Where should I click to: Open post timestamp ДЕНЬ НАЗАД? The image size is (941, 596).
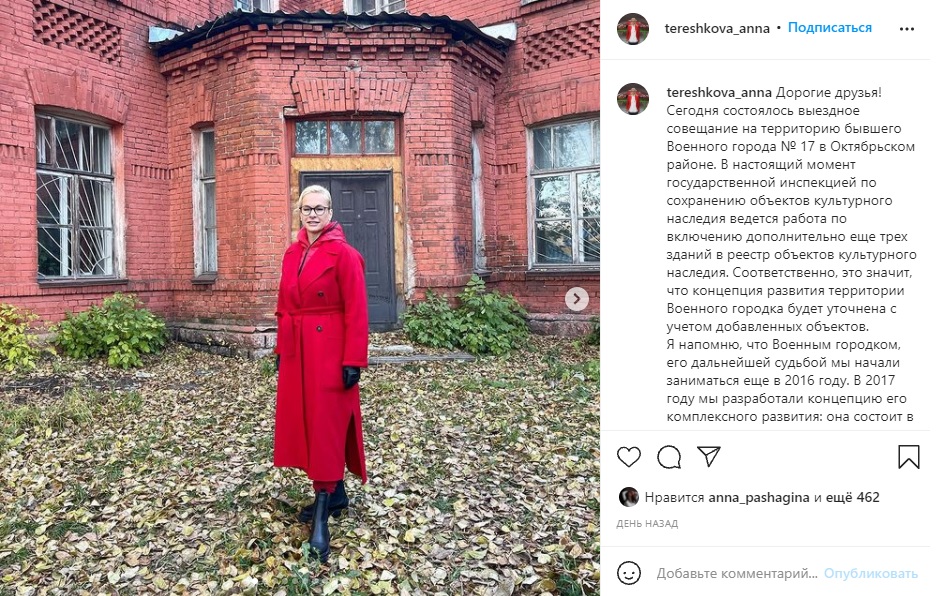click(647, 523)
